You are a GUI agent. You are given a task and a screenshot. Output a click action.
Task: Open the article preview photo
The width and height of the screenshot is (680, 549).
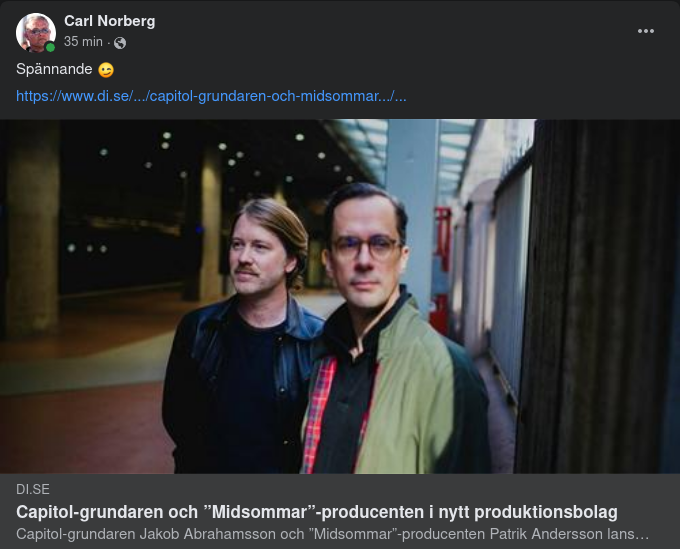pos(340,296)
